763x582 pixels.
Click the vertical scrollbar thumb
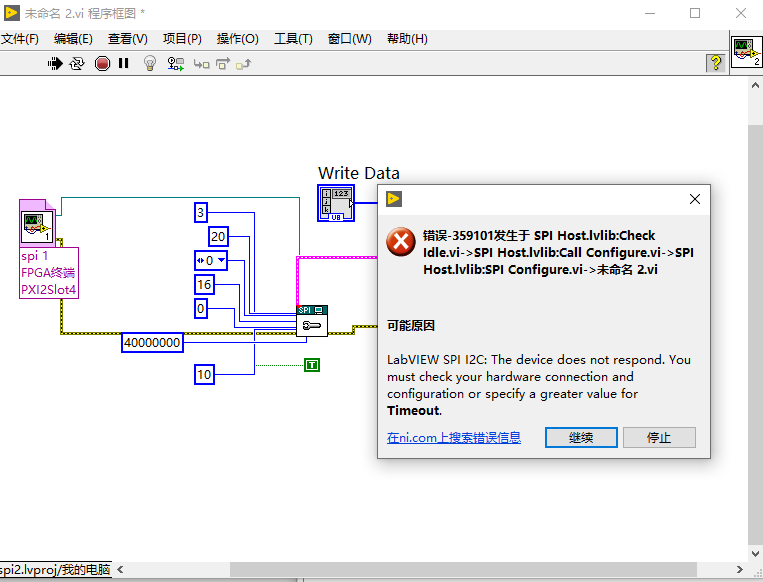click(x=755, y=334)
